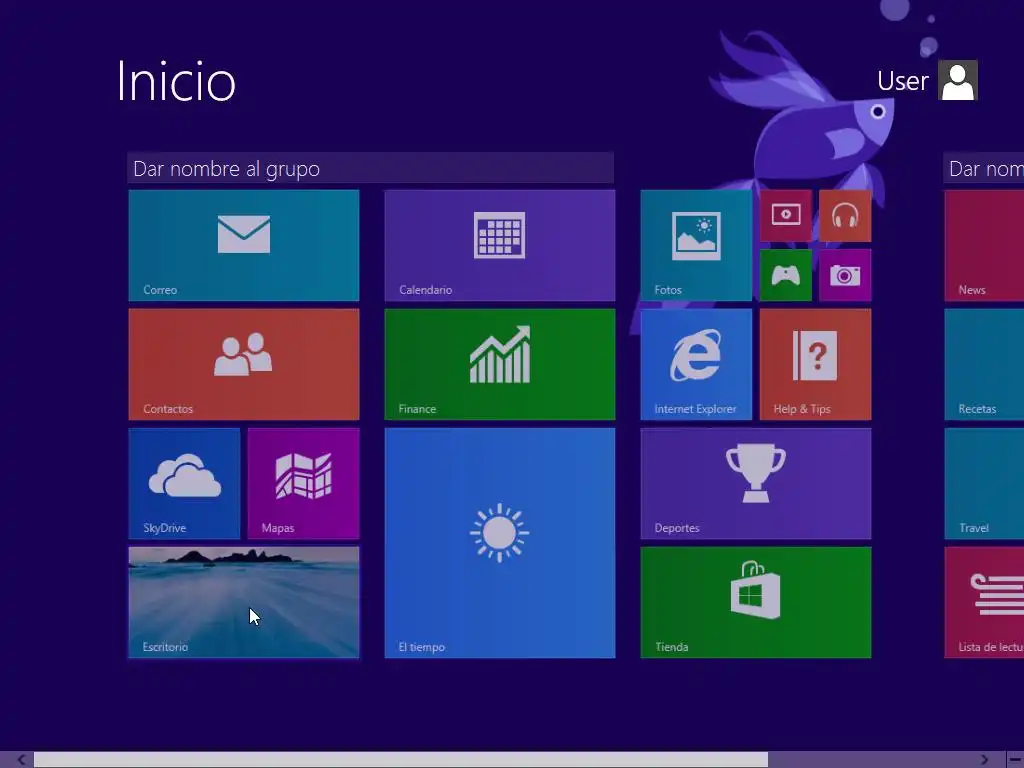Open the SkyDrive tile
Viewport: 1024px width, 768px height.
point(184,484)
